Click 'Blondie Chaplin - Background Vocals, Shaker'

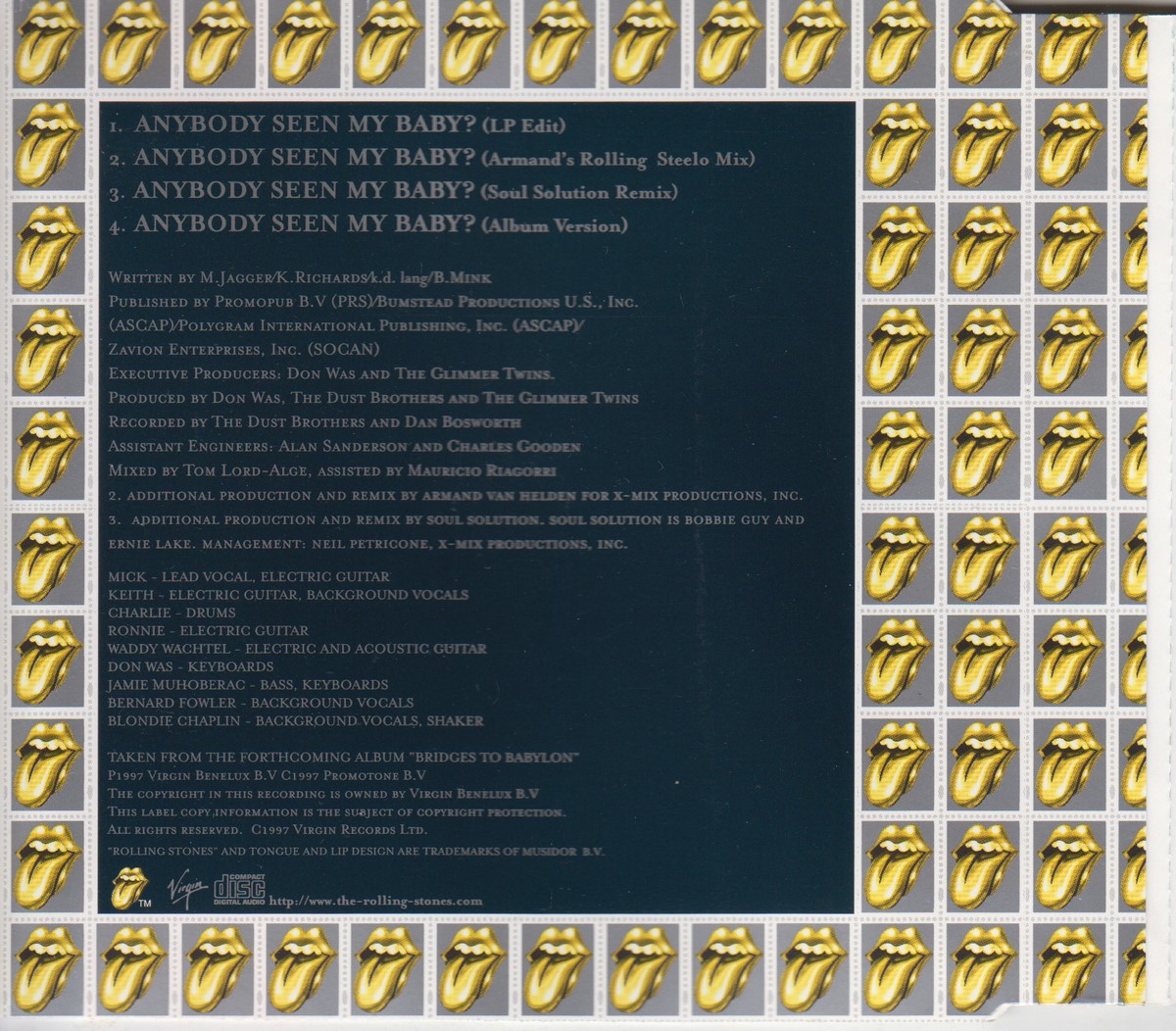pyautogui.click(x=296, y=720)
